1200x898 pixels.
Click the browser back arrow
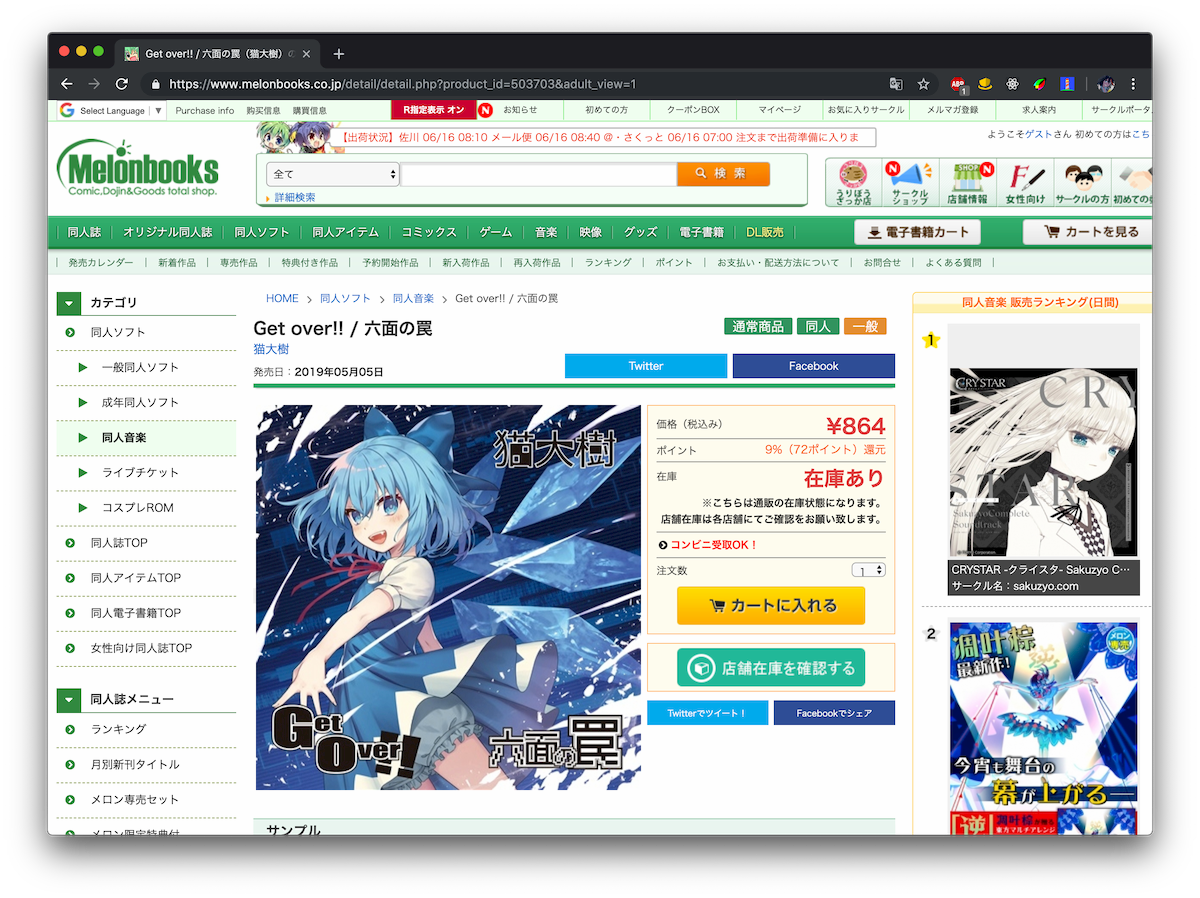[x=66, y=84]
